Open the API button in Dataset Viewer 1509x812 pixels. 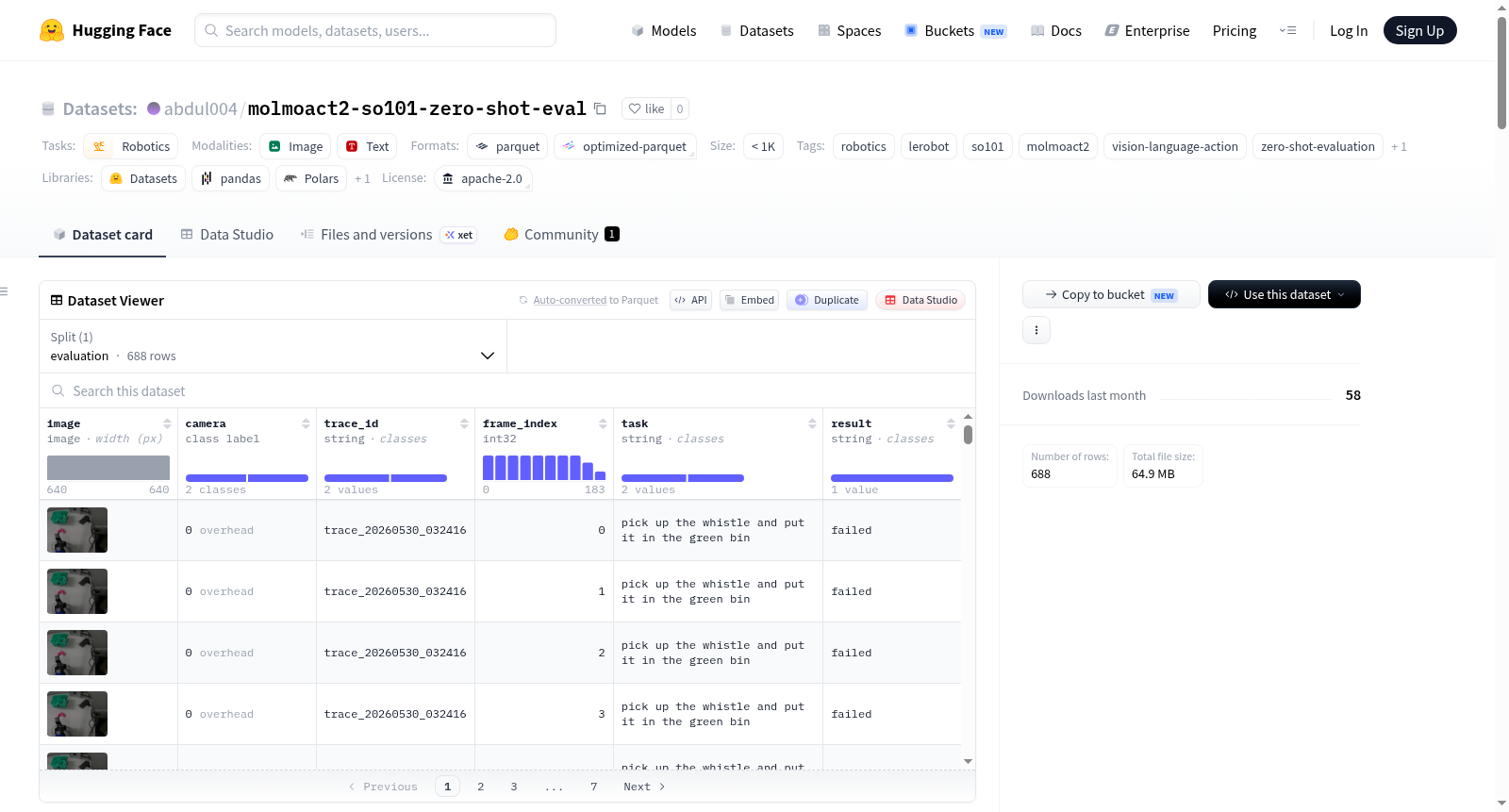click(x=690, y=300)
